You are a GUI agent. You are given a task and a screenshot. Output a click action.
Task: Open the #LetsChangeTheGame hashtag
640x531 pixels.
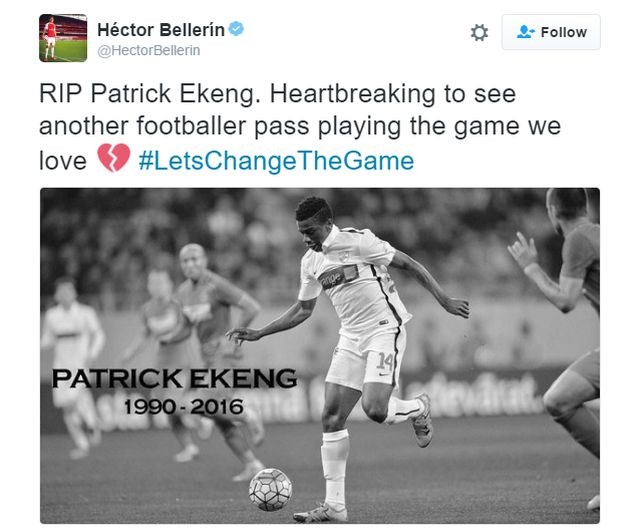(276, 160)
